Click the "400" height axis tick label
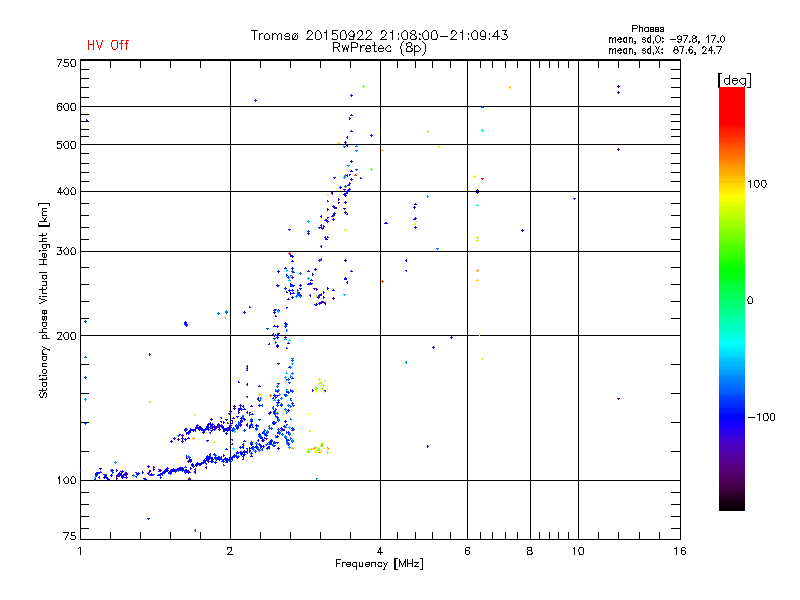This screenshot has width=800, height=600. (66, 192)
